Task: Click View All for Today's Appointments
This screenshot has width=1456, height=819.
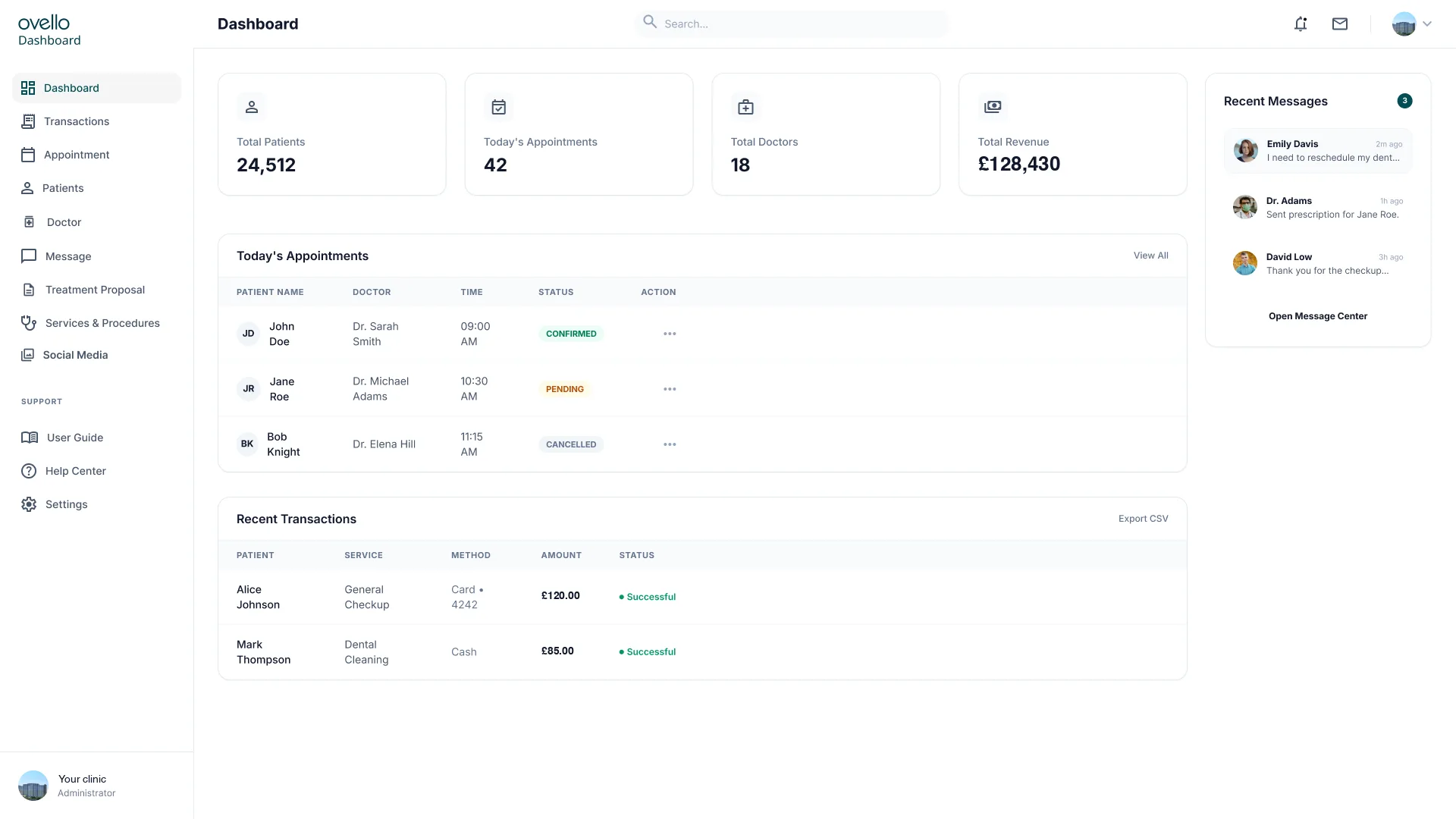Action: [1150, 256]
